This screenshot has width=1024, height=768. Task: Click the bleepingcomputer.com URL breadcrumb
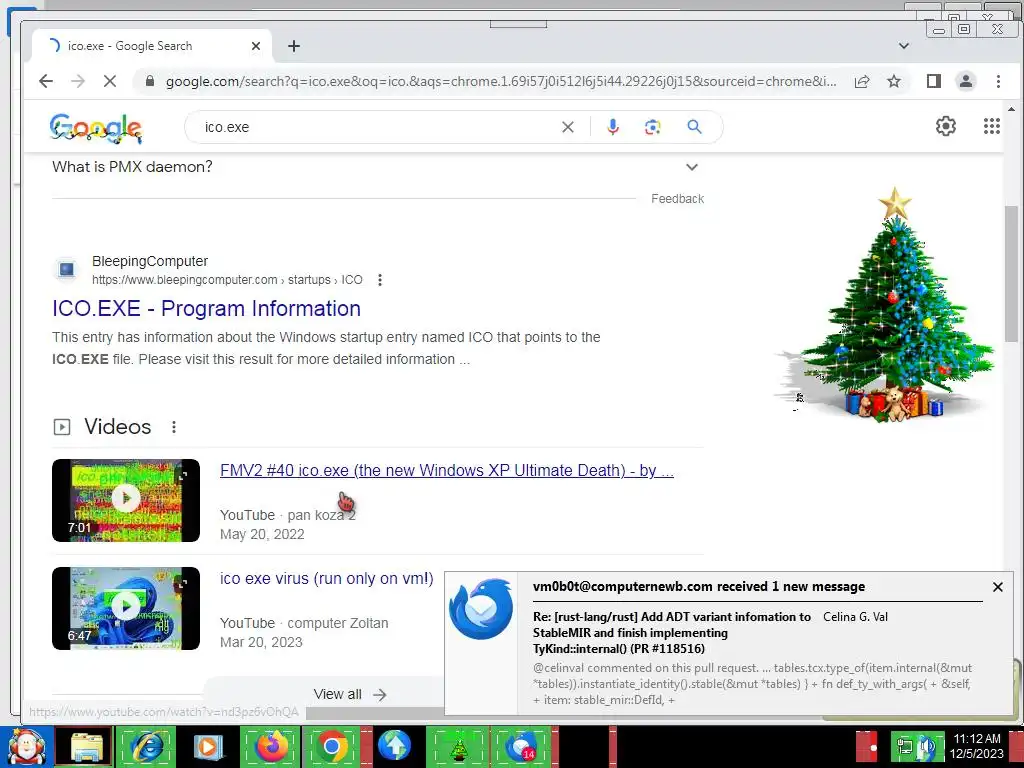coord(227,280)
